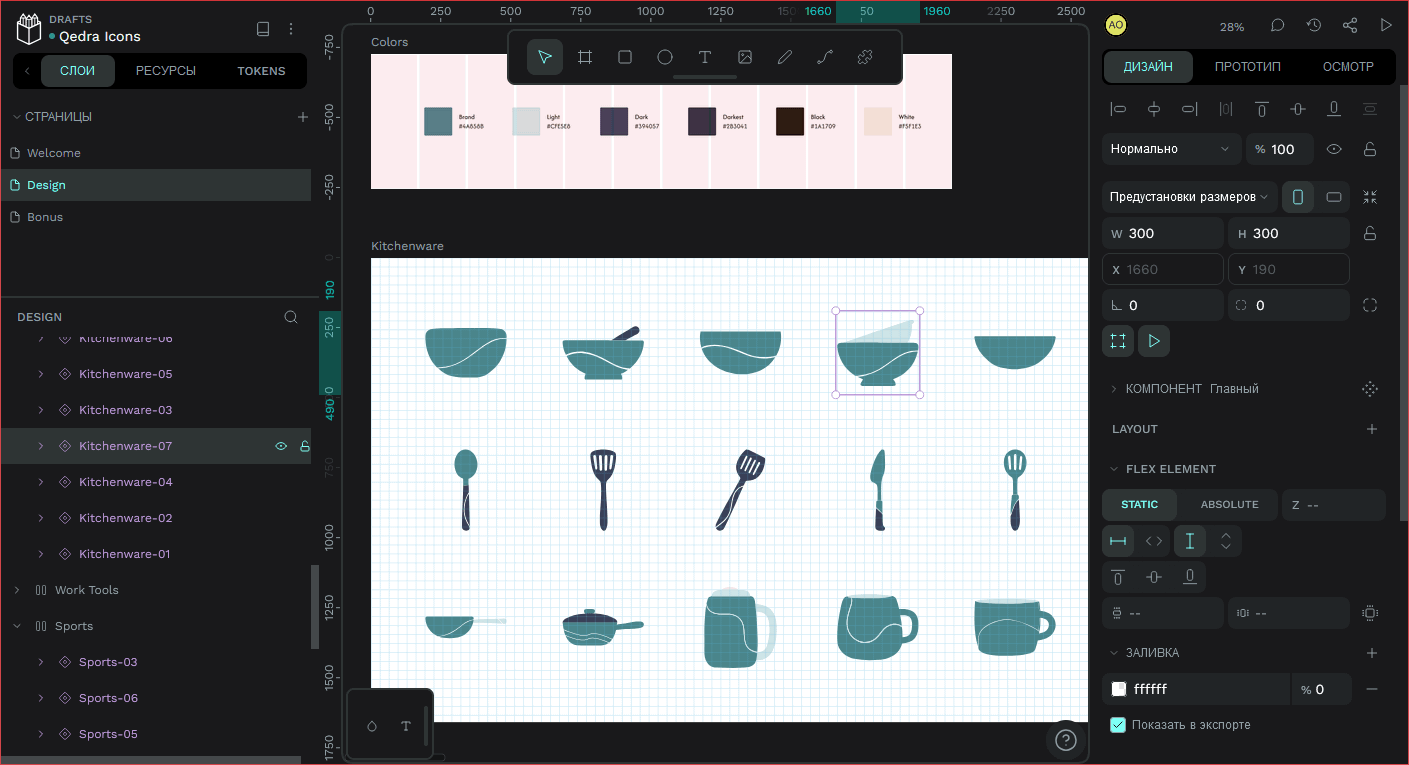The height and width of the screenshot is (765, 1409).
Task: Select the Ellipse tool
Action: (x=665, y=57)
